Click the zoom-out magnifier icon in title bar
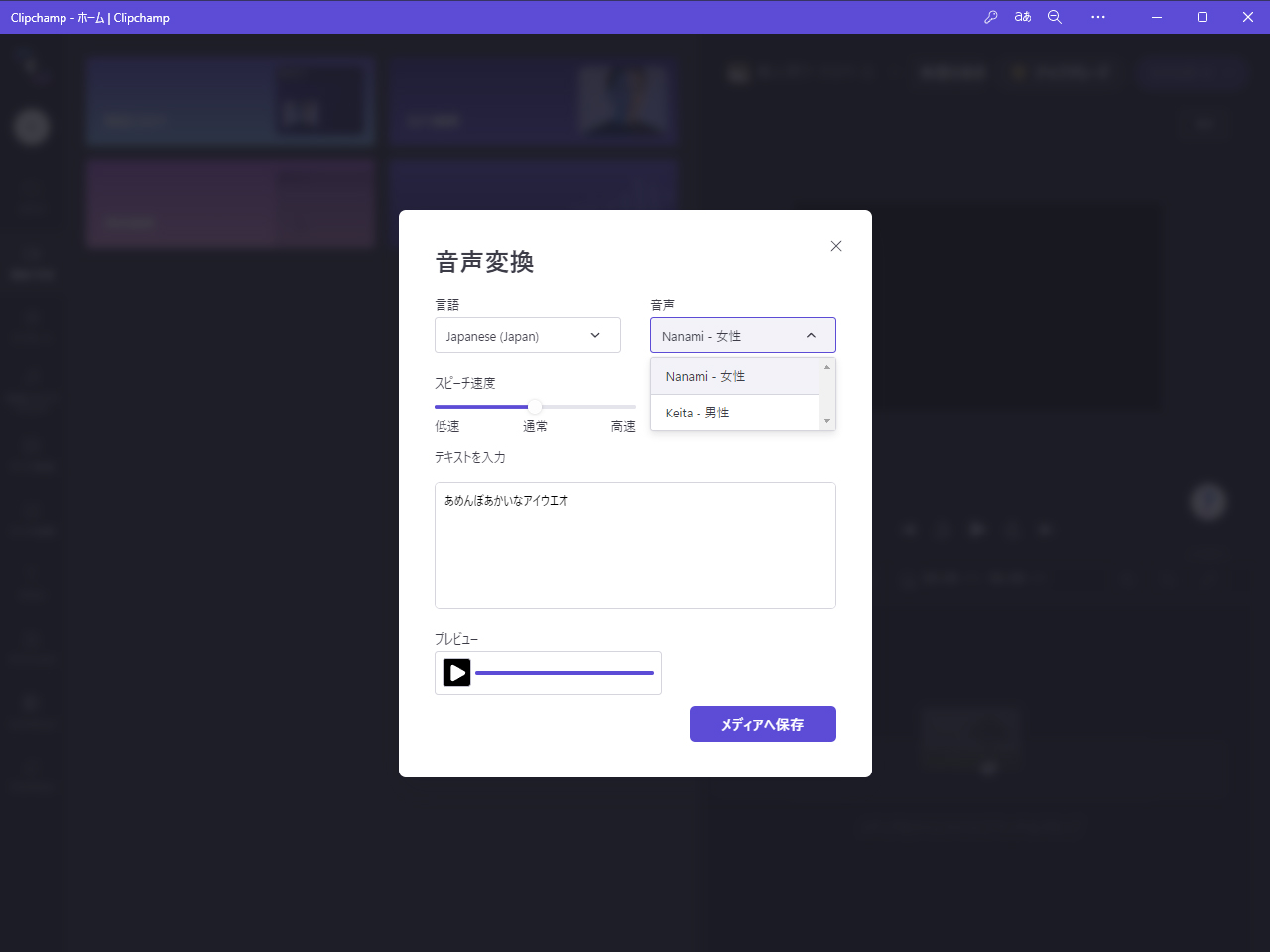This screenshot has width=1270, height=952. pos(1055,17)
